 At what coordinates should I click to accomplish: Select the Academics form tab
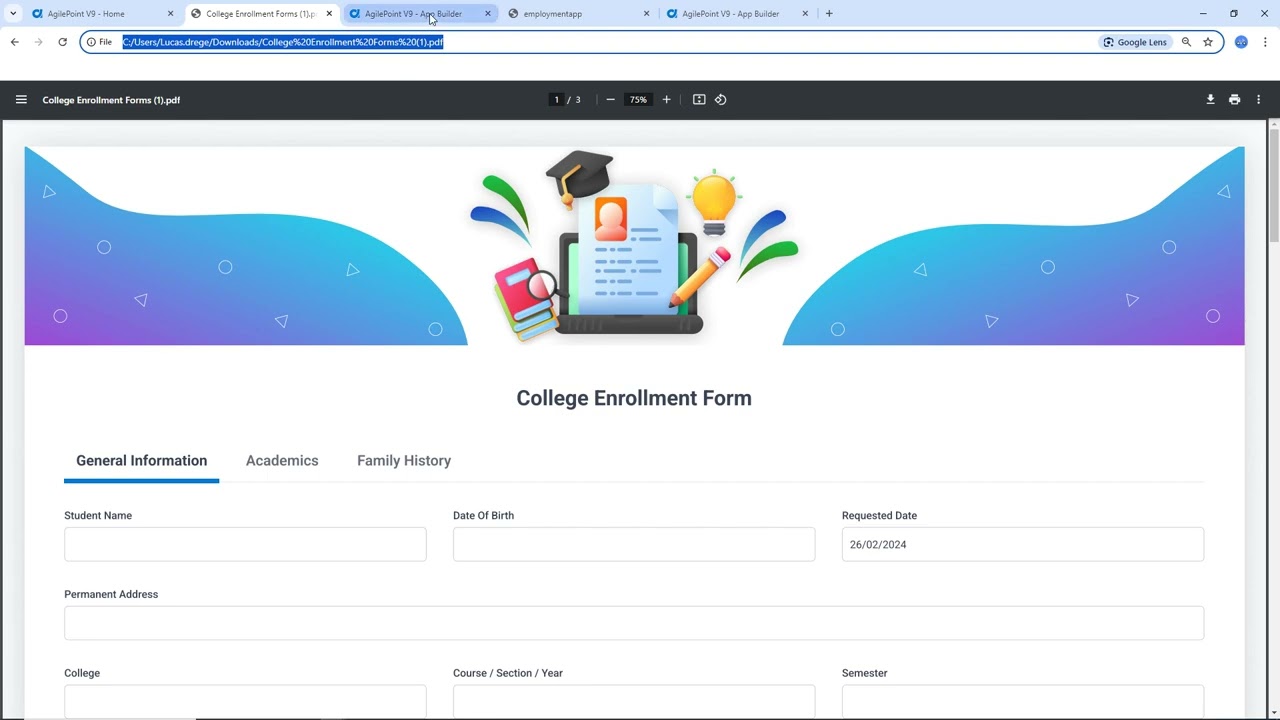[x=282, y=461]
